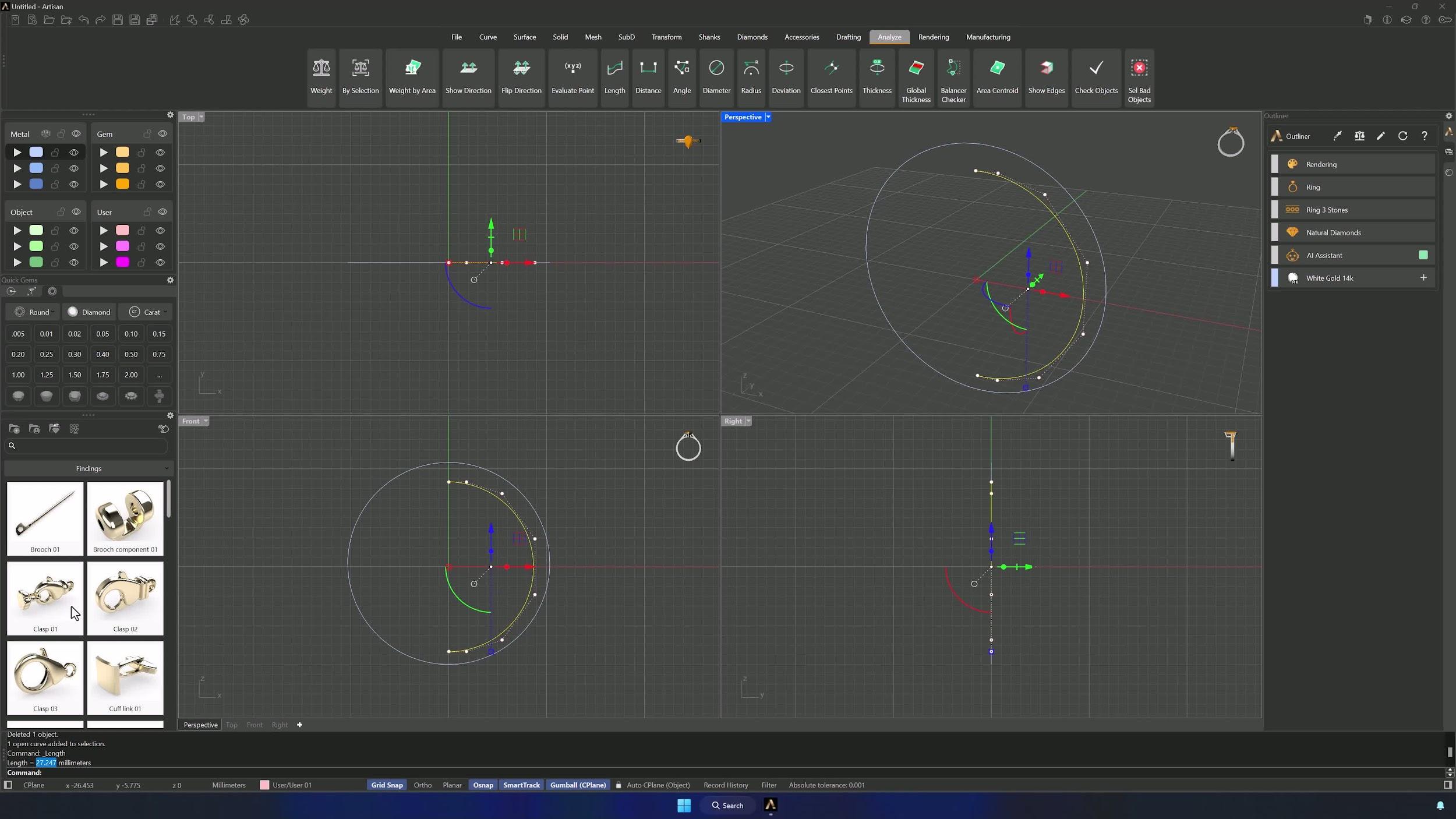The width and height of the screenshot is (1456, 819).
Task: Select the Clasp 02 finding thumbnail
Action: [x=125, y=598]
